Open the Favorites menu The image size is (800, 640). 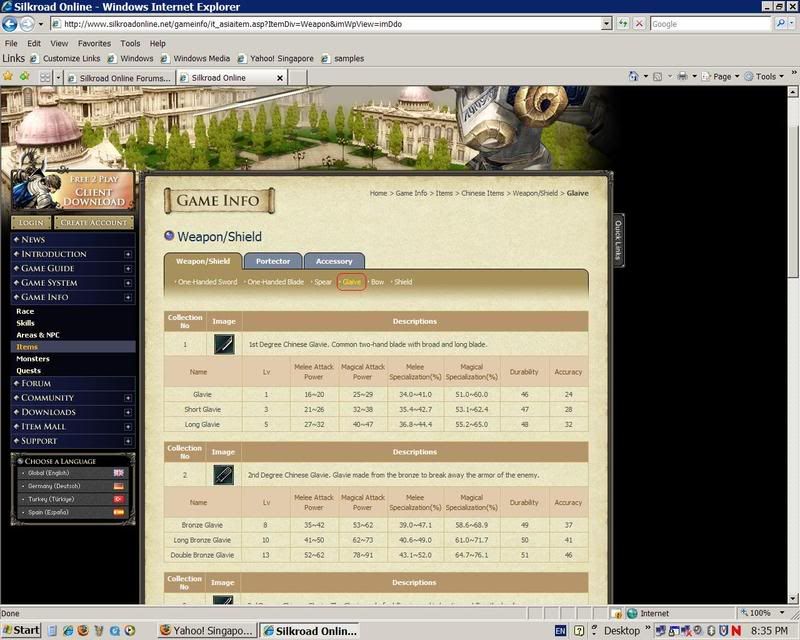tap(94, 43)
